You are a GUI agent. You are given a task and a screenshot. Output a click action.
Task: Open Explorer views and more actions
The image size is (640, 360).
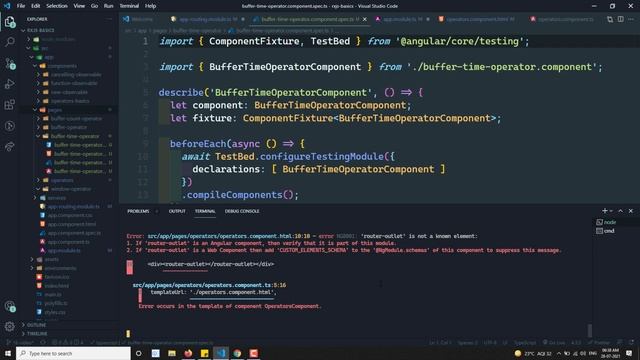pos(109,19)
